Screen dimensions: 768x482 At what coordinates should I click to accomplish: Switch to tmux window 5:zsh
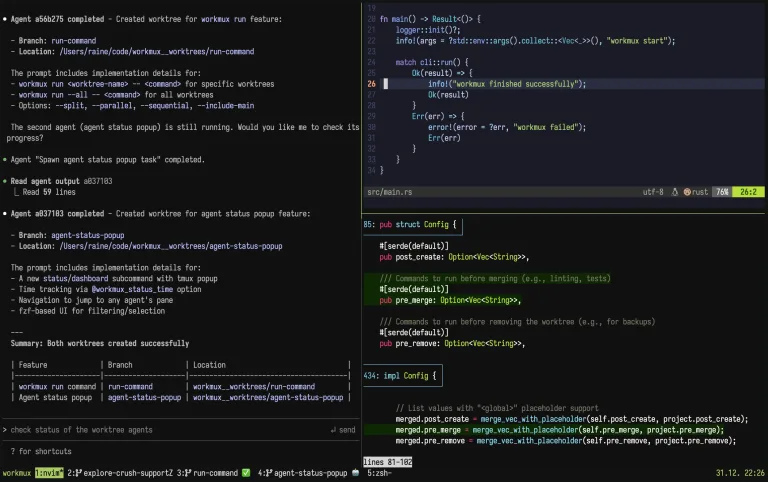click(x=380, y=473)
